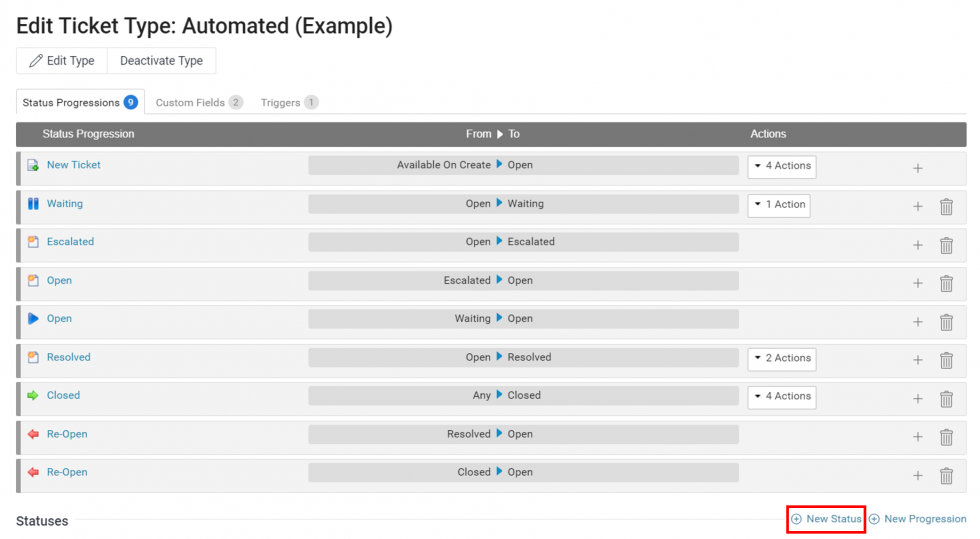The width and height of the screenshot is (980, 539).
Task: Open the Closed row 4 Actions dropdown
Action: click(782, 397)
